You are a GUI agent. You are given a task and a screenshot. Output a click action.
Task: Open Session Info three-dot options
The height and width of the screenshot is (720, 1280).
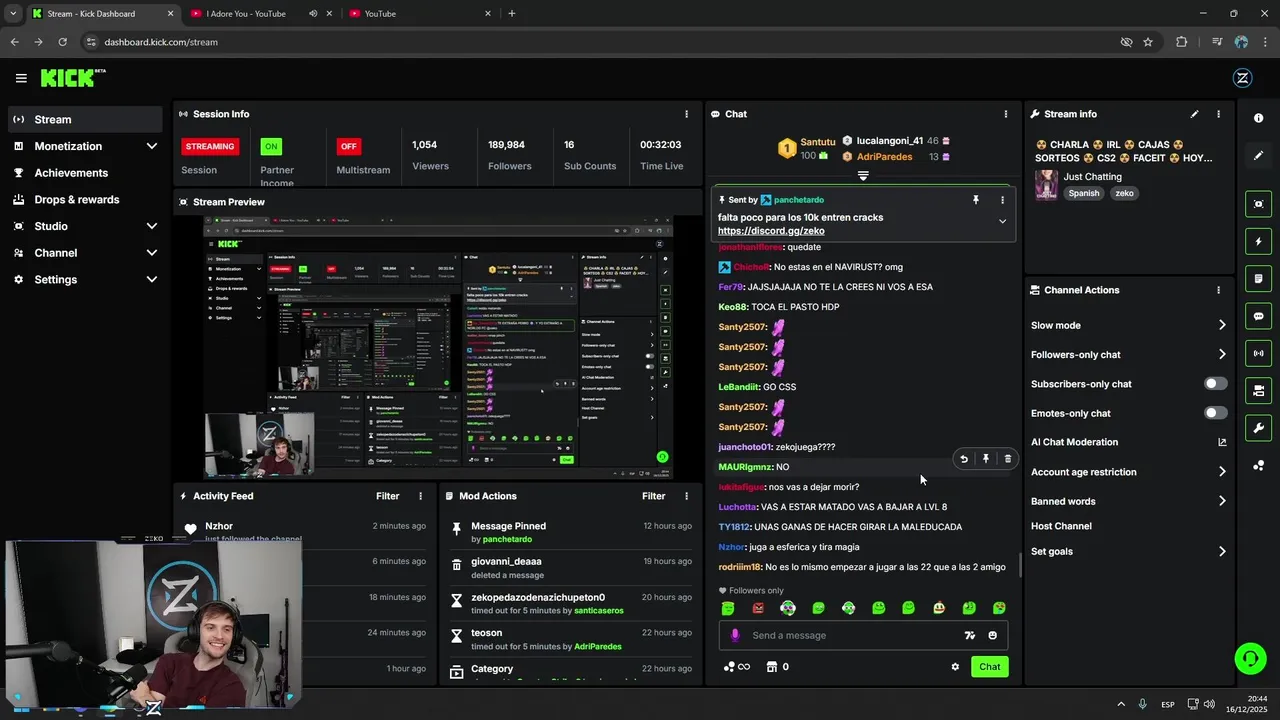686,114
